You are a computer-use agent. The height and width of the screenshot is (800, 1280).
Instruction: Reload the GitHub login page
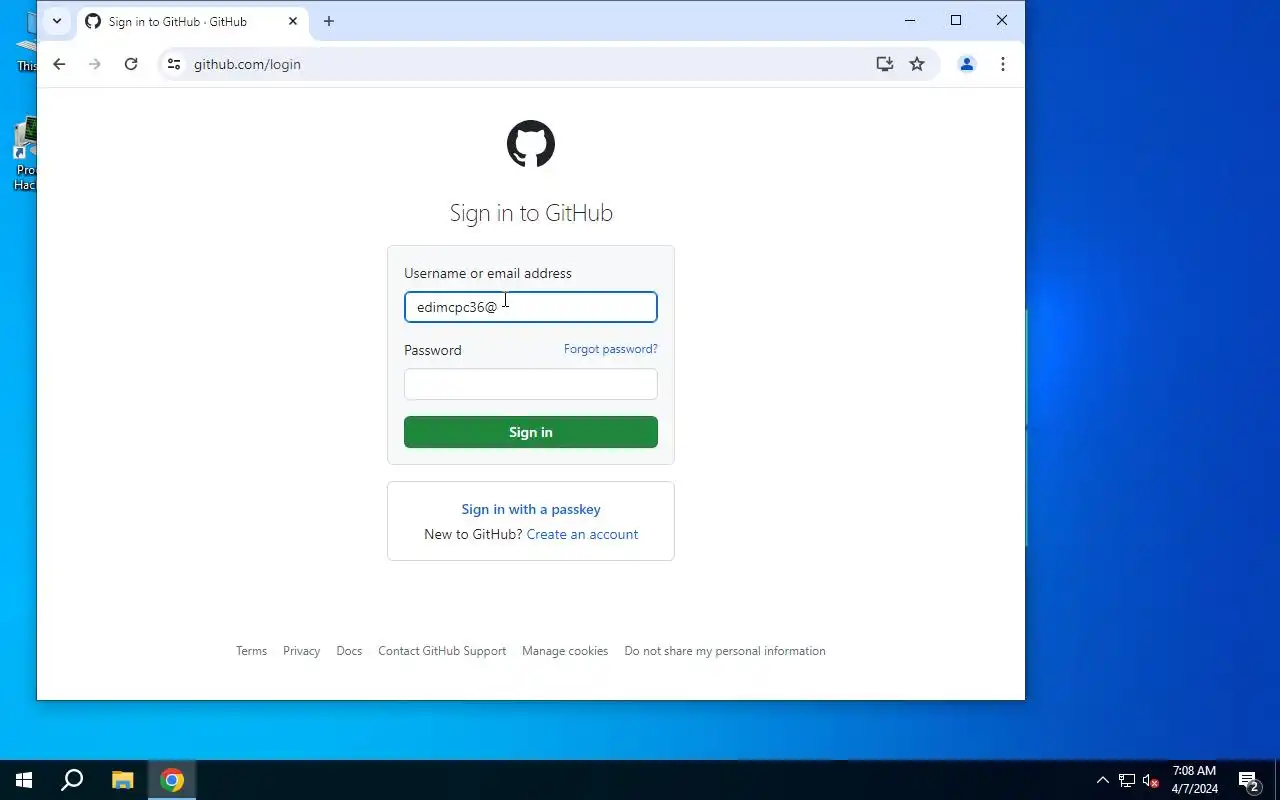coord(131,64)
